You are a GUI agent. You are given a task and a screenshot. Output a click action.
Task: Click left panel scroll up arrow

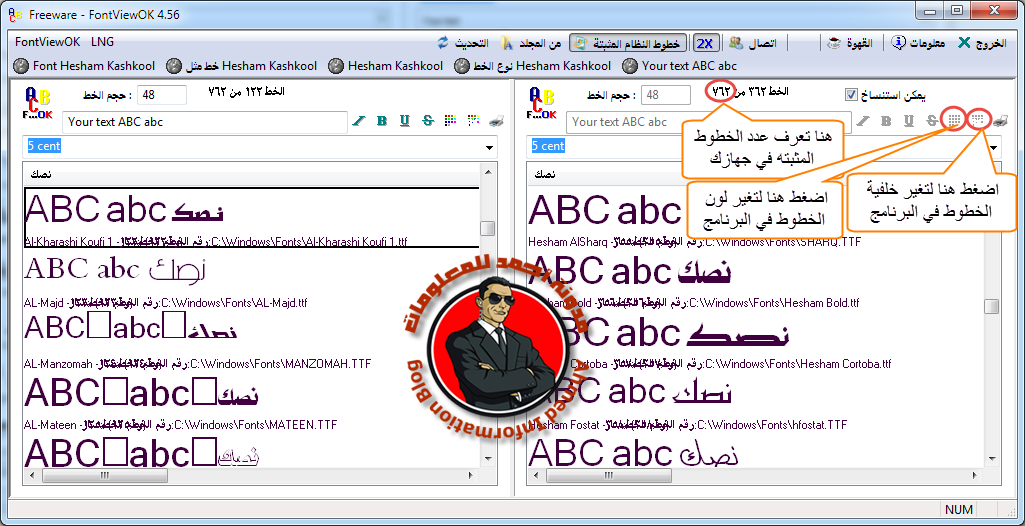coord(488,171)
